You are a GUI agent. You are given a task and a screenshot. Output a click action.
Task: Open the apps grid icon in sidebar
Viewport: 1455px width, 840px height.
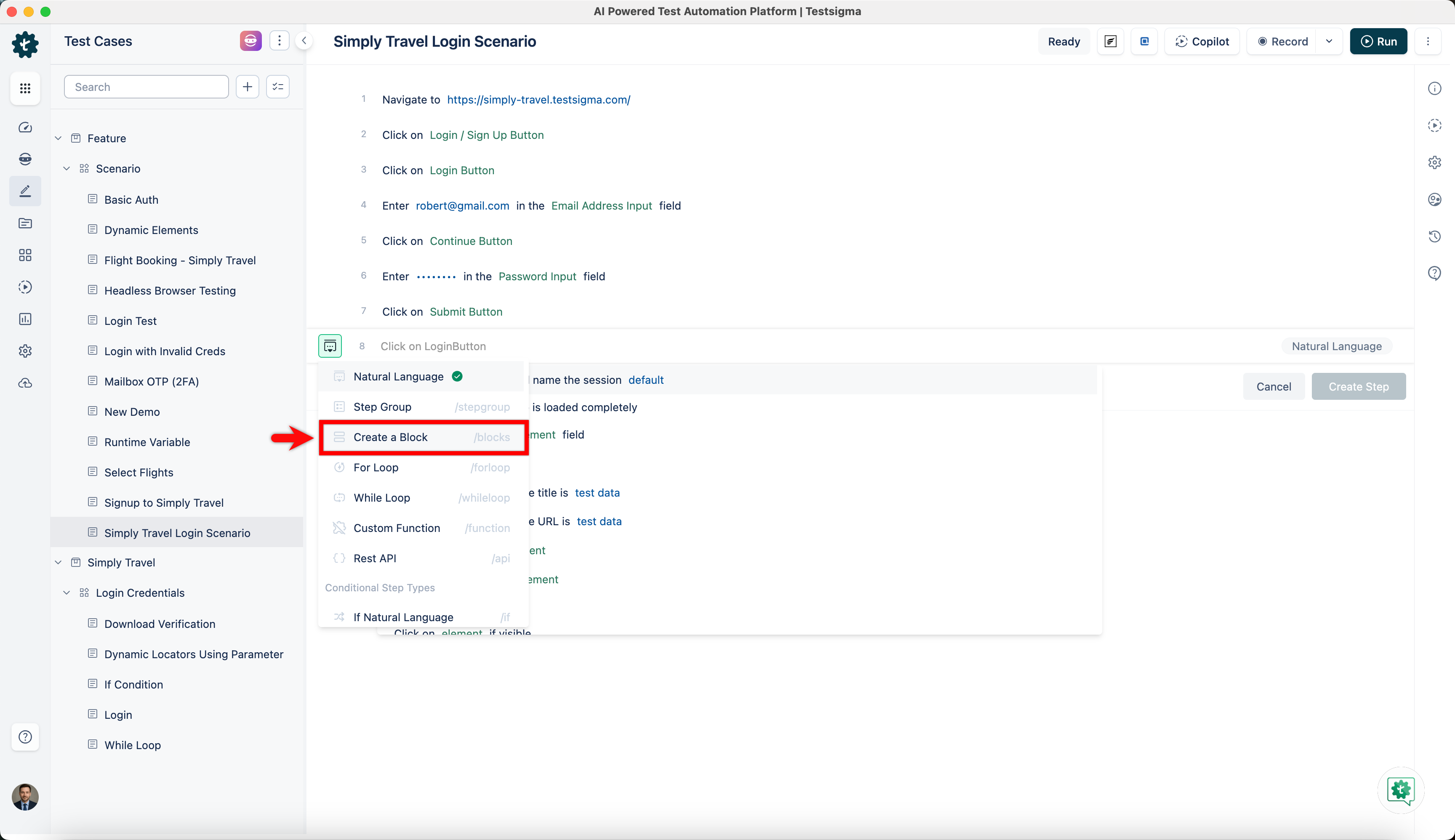click(x=25, y=88)
